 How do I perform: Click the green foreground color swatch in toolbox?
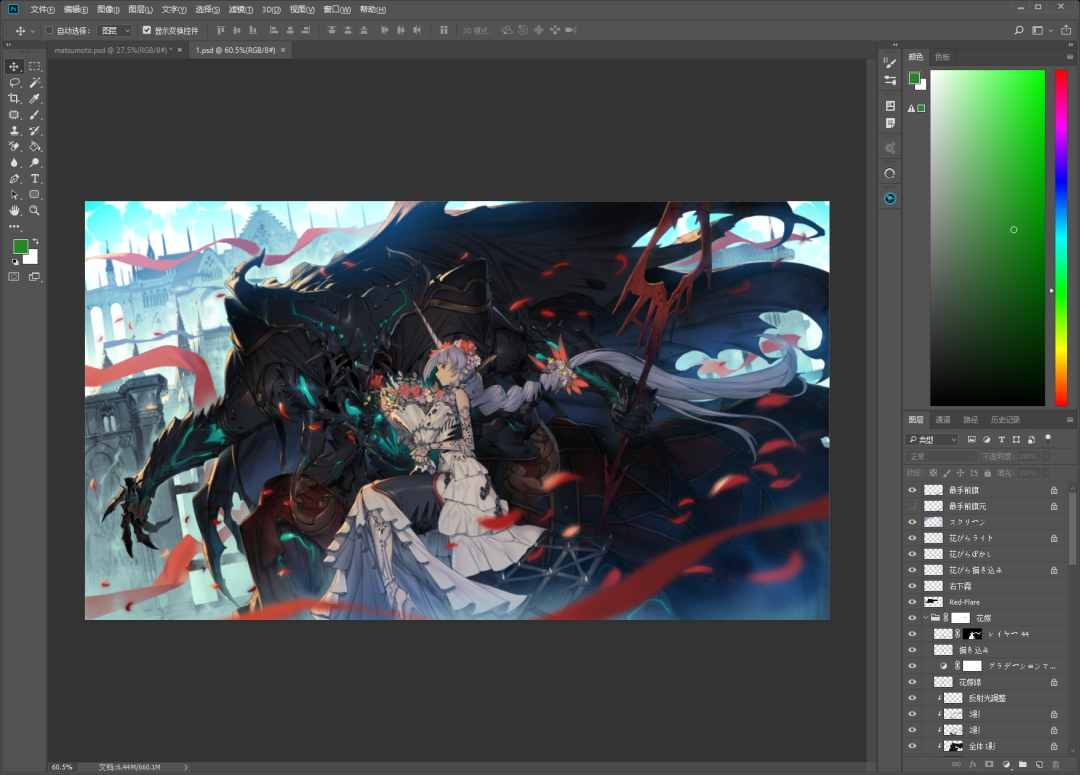(x=20, y=246)
